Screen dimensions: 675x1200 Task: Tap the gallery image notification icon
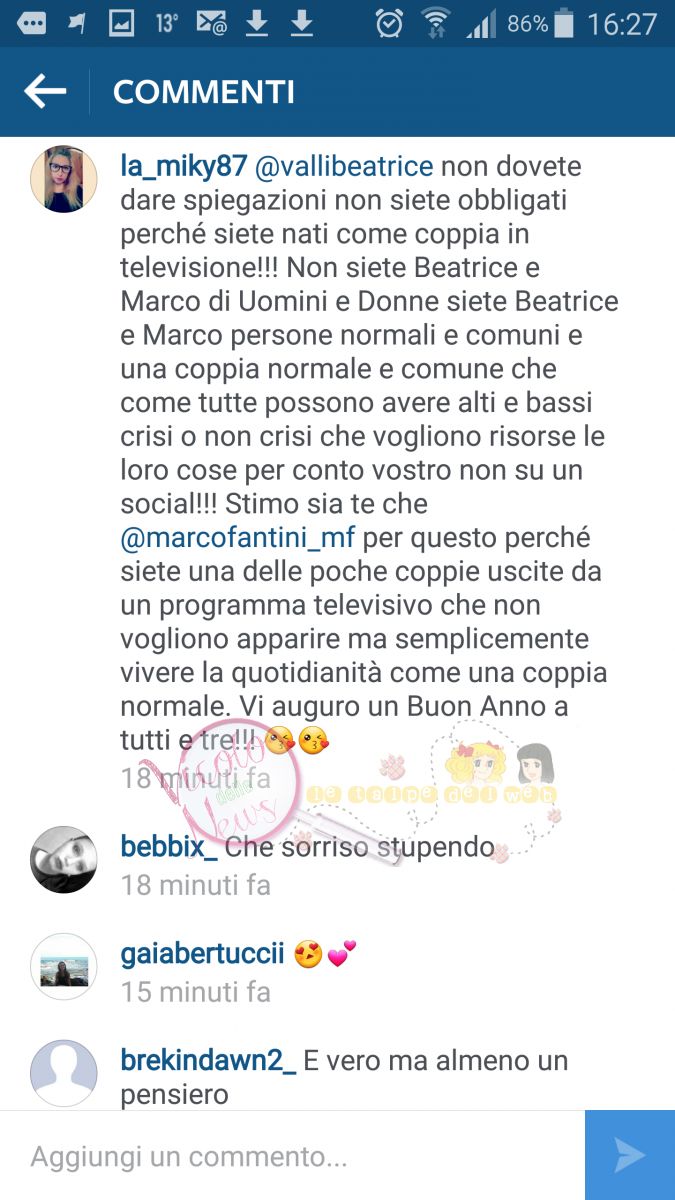pos(121,23)
